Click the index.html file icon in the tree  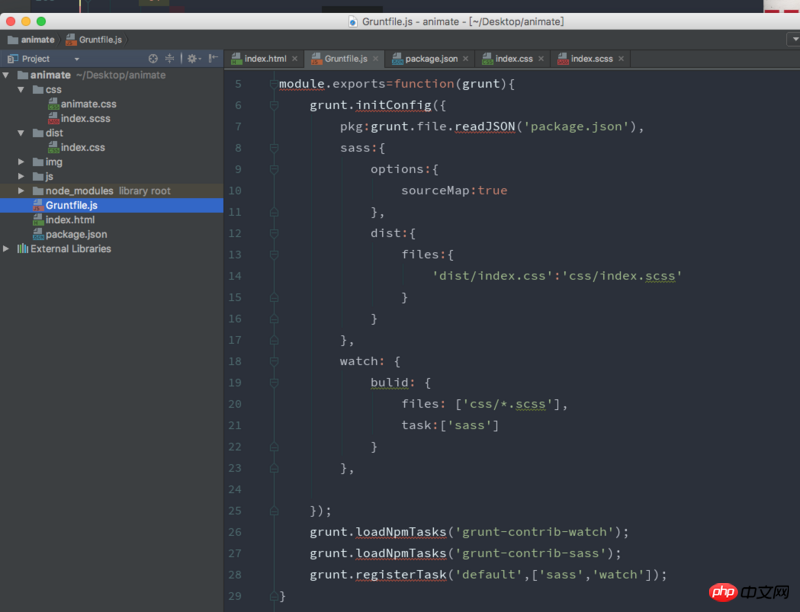(x=38, y=220)
